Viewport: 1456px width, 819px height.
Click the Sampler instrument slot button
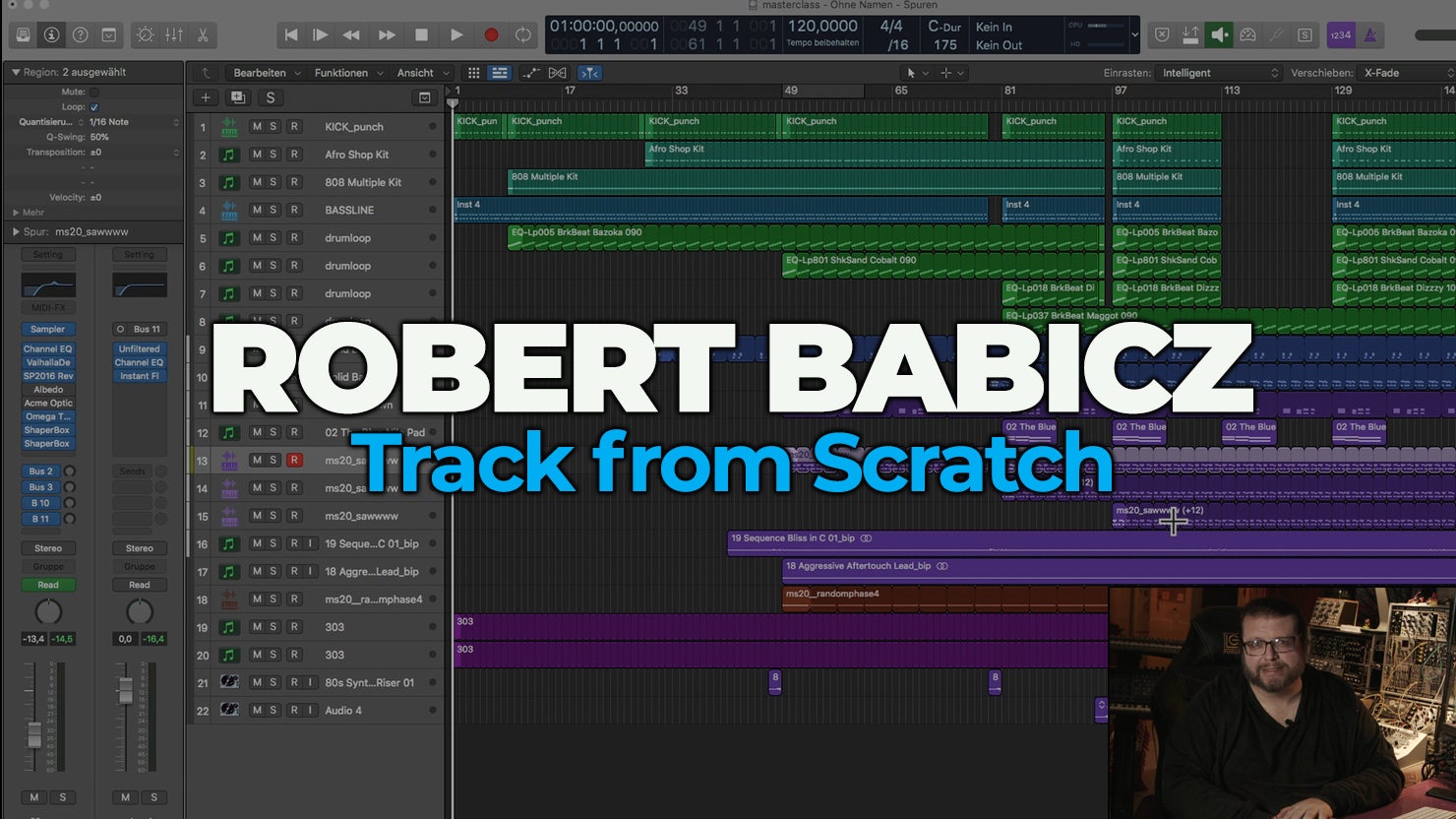47,330
